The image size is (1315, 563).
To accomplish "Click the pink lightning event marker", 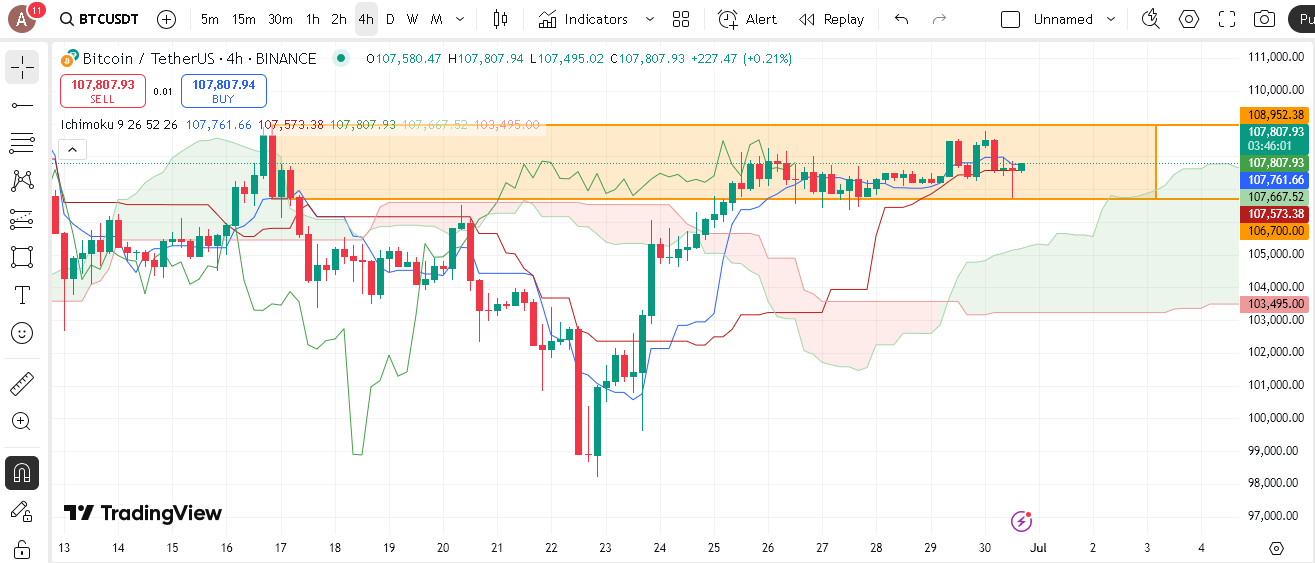I will [x=1021, y=520].
